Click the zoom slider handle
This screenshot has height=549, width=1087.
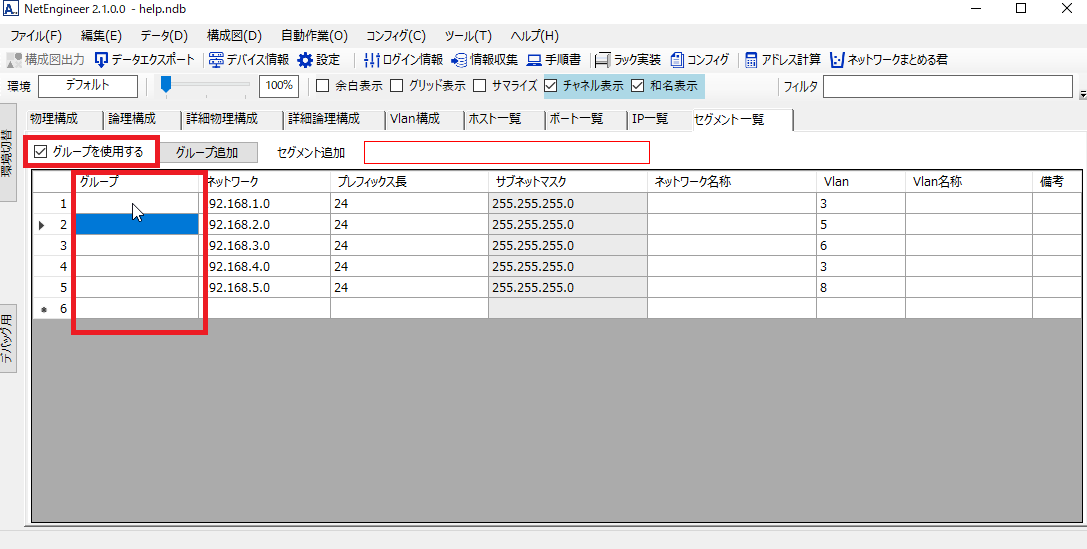[x=166, y=85]
